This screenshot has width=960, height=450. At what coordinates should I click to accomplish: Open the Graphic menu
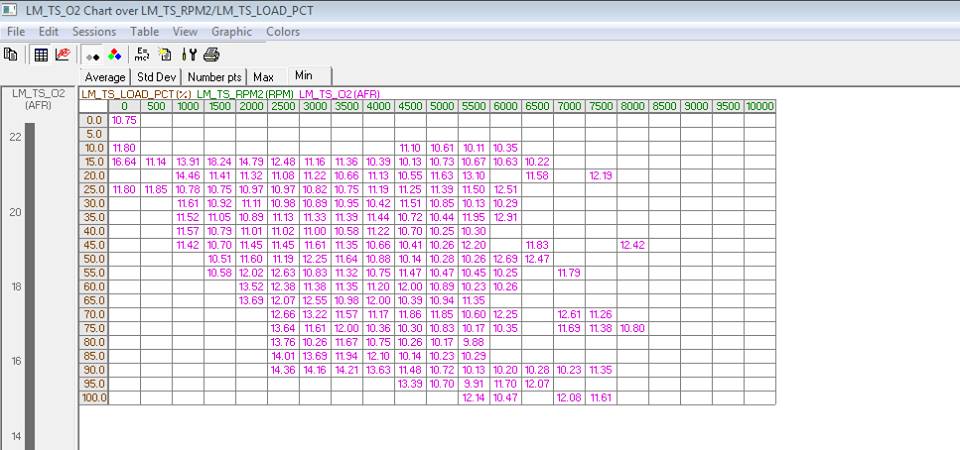click(231, 31)
